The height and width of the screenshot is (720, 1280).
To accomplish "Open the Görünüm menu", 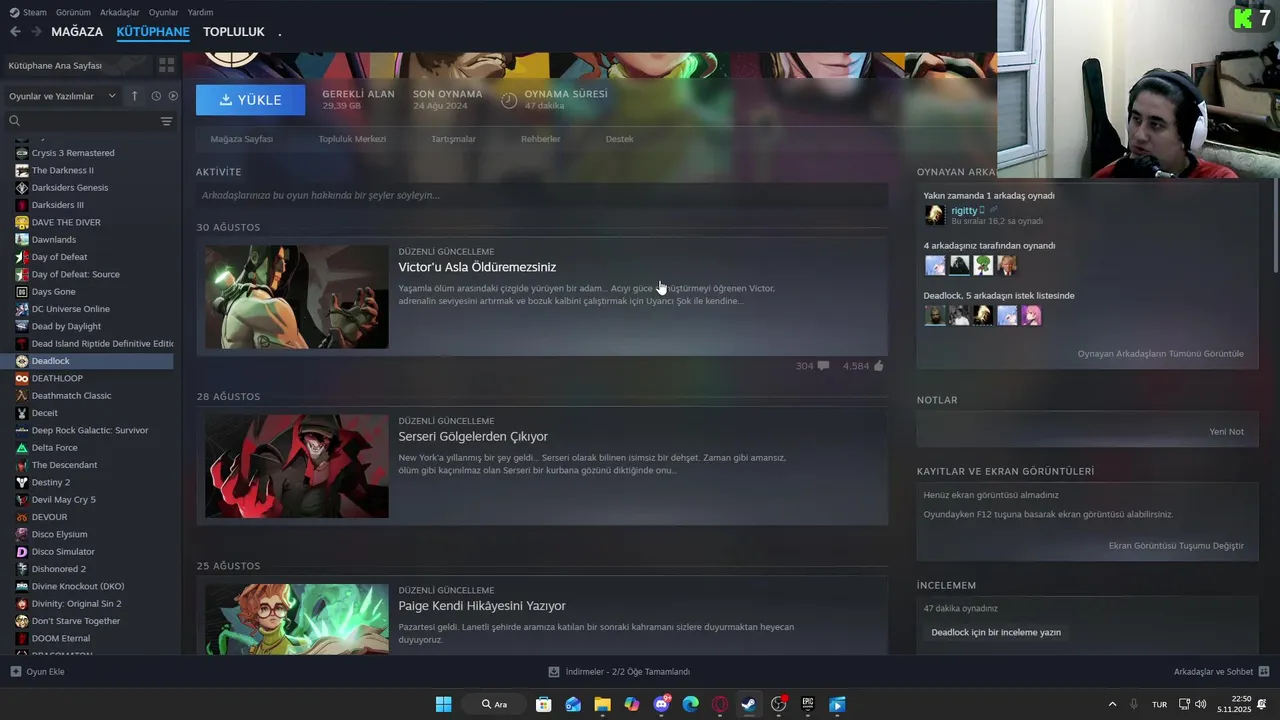I will tap(73, 12).
